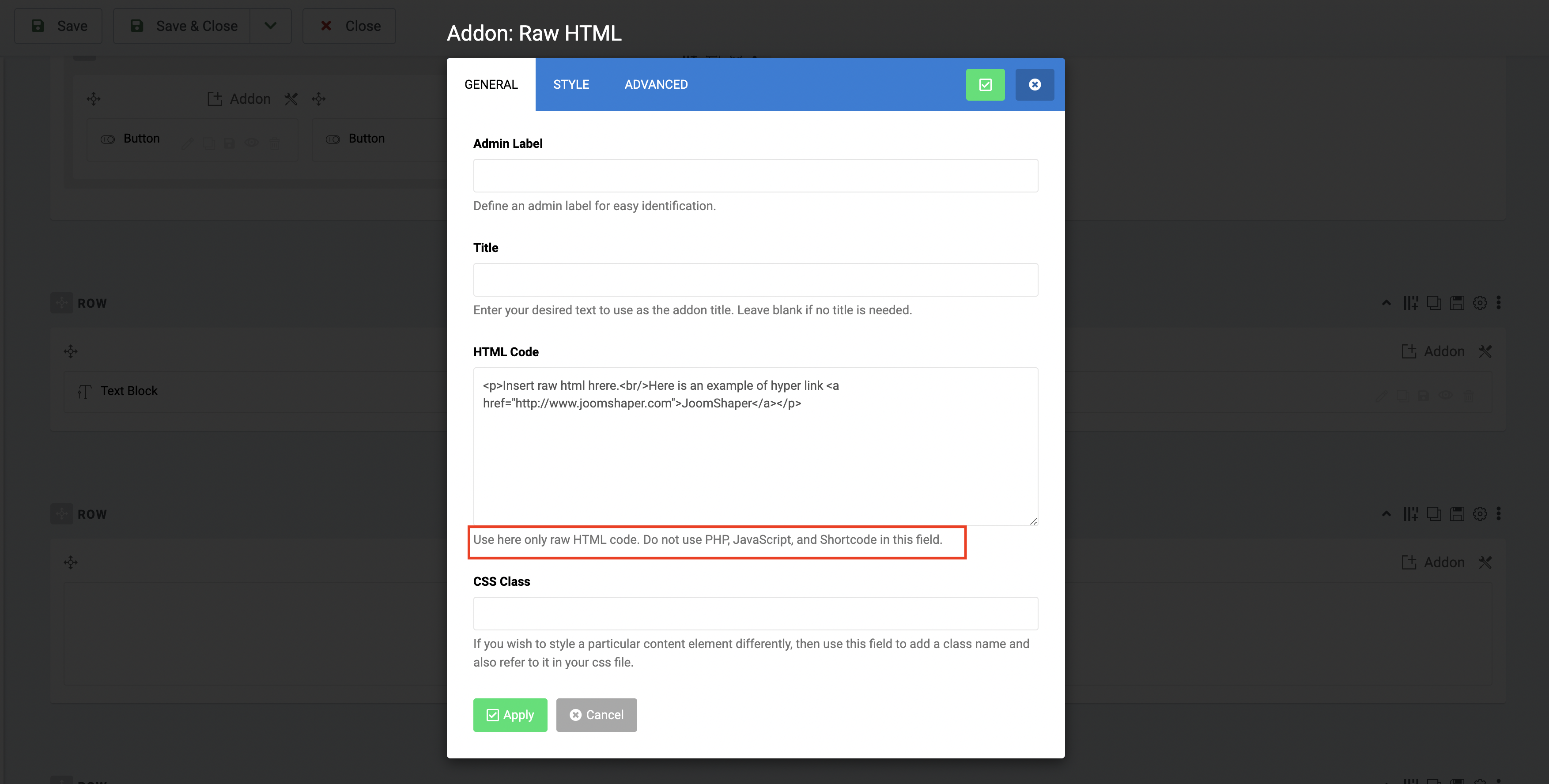This screenshot has width=1549, height=784.
Task: Click move handle of the empty ROW below Text Block
Action: click(62, 514)
